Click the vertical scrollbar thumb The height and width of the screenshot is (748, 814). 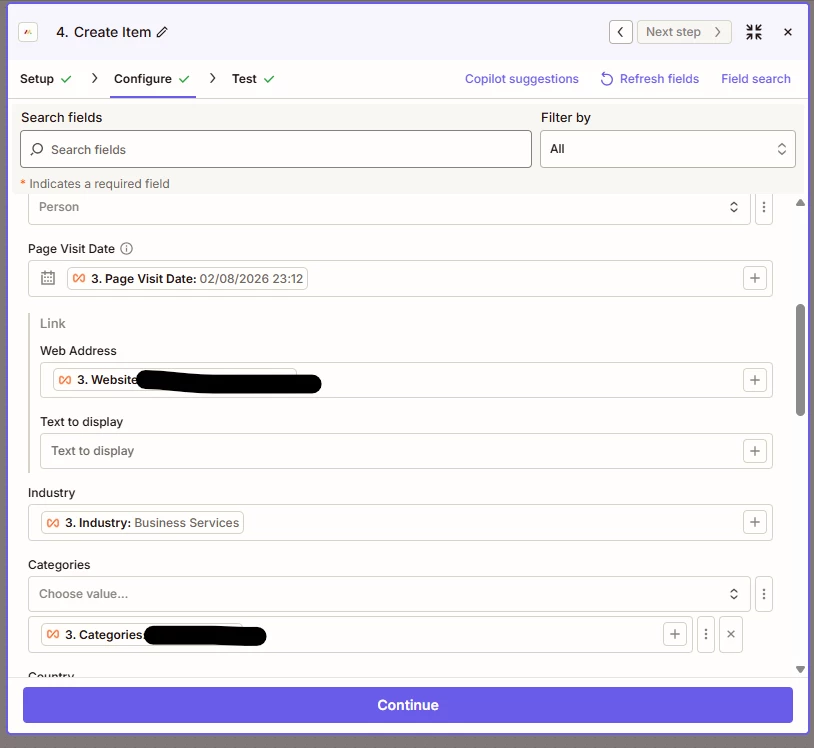tap(800, 360)
